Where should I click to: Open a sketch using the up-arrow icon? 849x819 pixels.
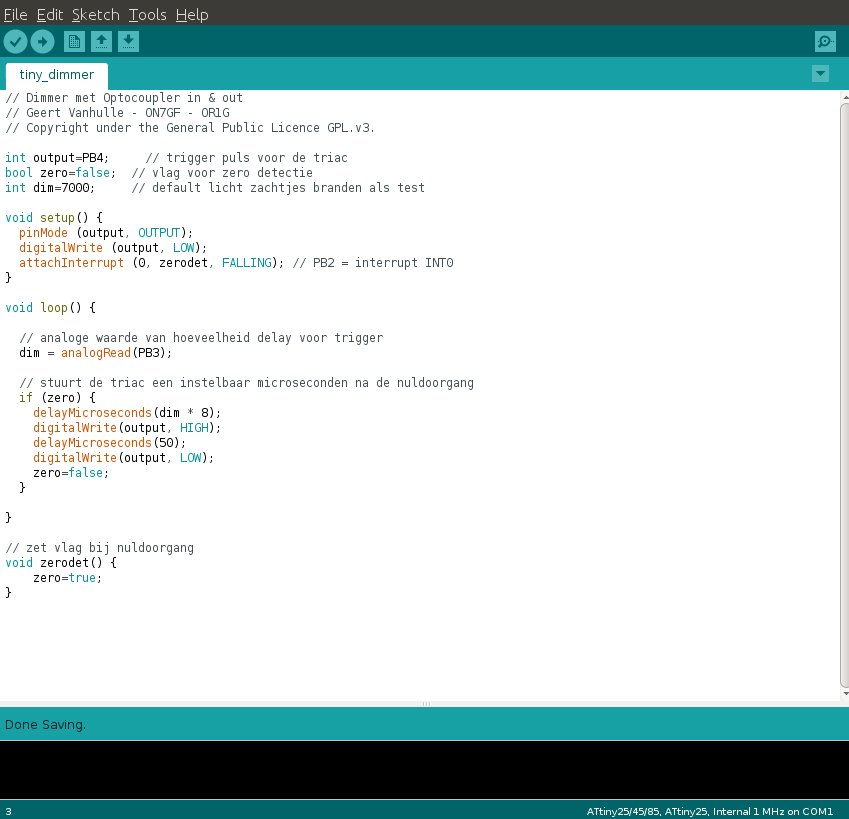[101, 41]
